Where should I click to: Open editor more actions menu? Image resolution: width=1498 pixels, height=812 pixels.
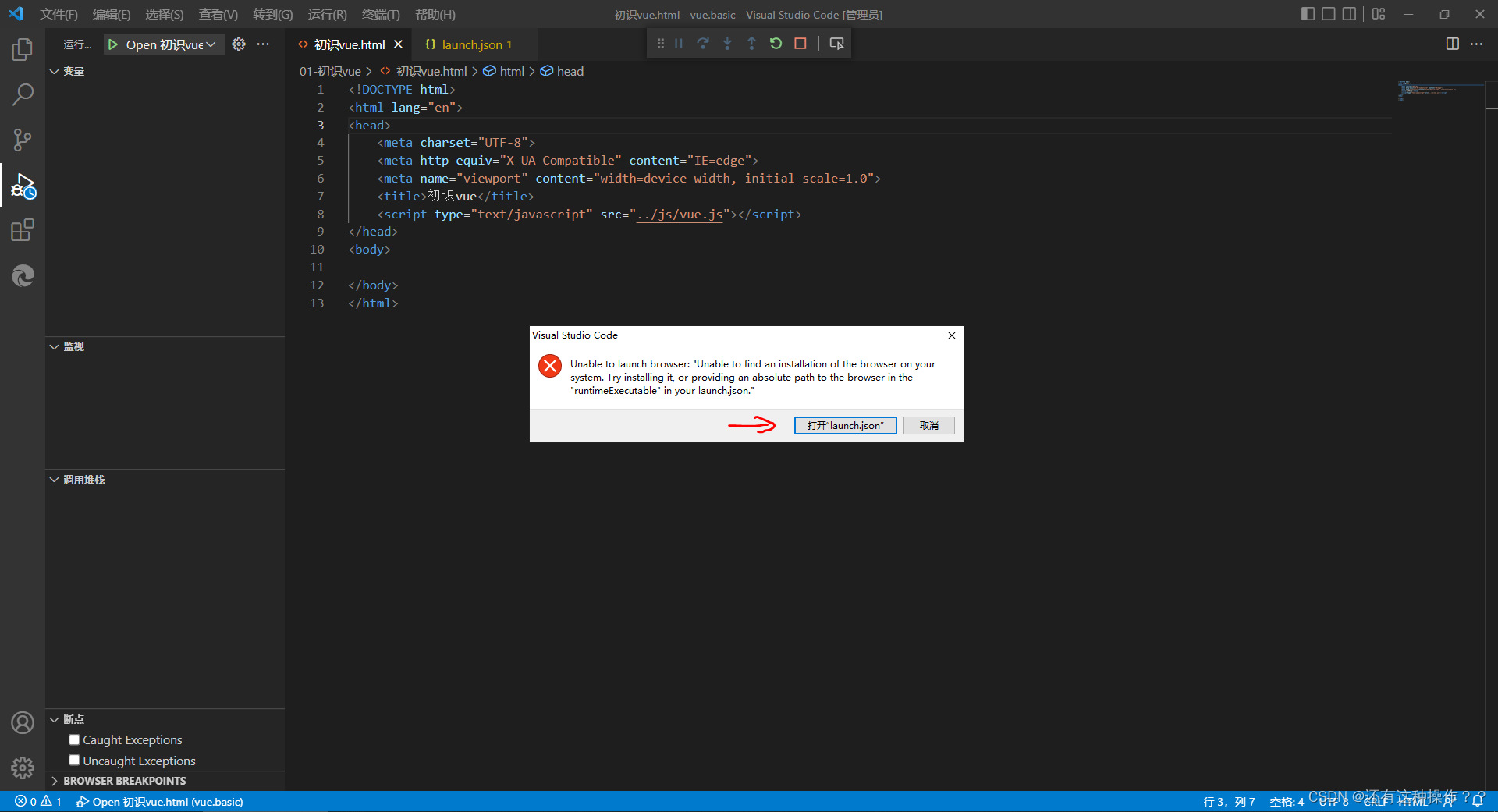[x=1476, y=44]
